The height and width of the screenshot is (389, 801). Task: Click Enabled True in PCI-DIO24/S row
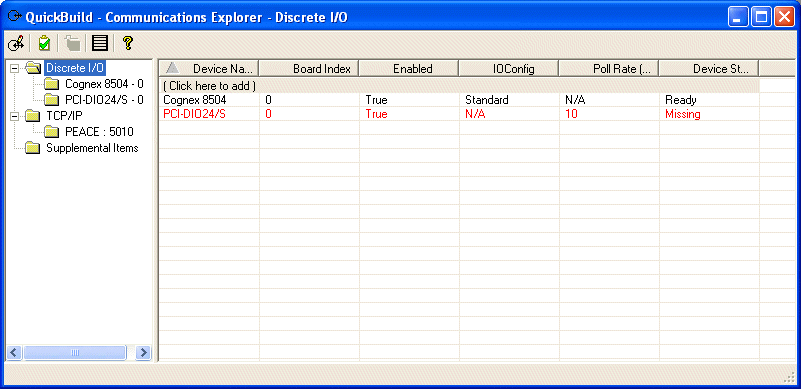tap(409, 114)
